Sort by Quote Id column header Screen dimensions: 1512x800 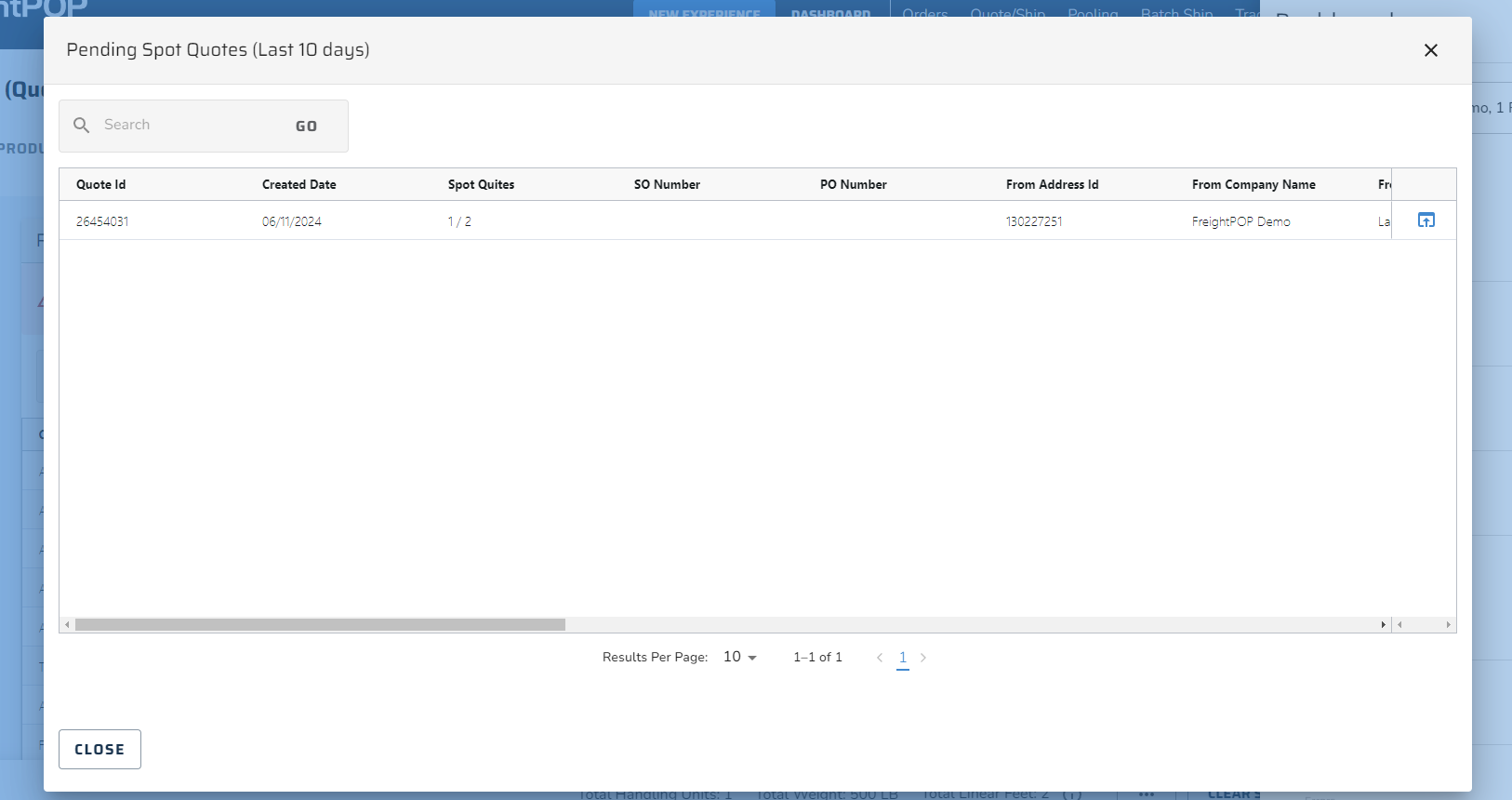tap(101, 184)
